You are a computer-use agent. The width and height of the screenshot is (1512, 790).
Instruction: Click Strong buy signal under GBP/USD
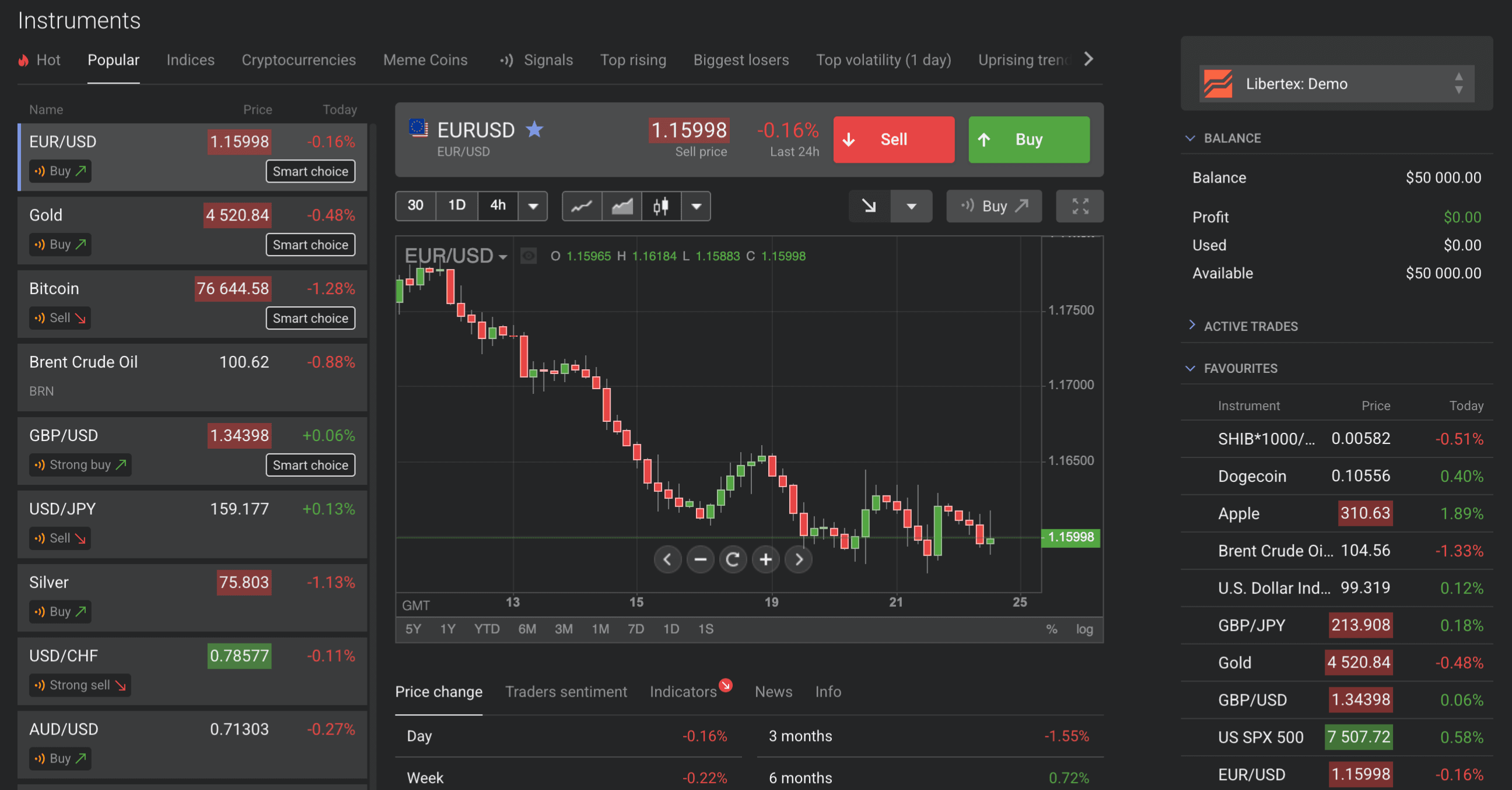click(80, 465)
